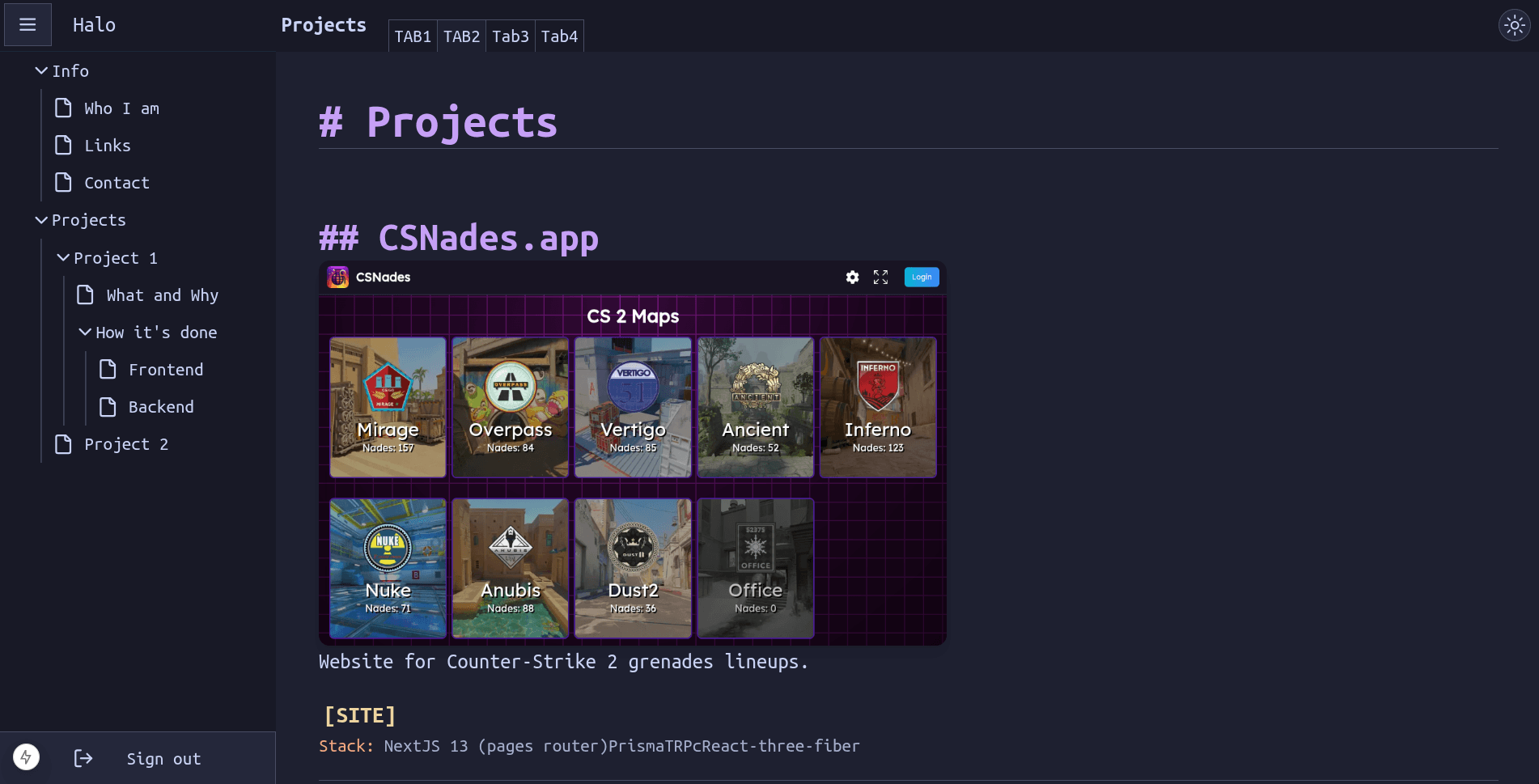Collapse the Project 1 chevron
Image resolution: width=1539 pixels, height=784 pixels.
(x=63, y=257)
